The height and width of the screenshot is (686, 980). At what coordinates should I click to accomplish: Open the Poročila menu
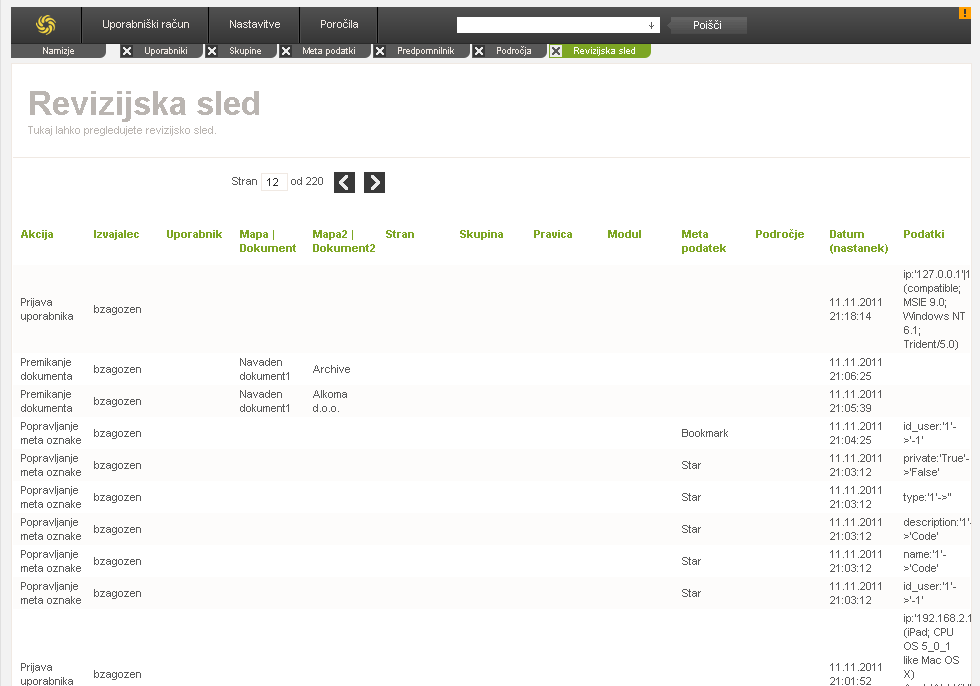click(x=339, y=24)
